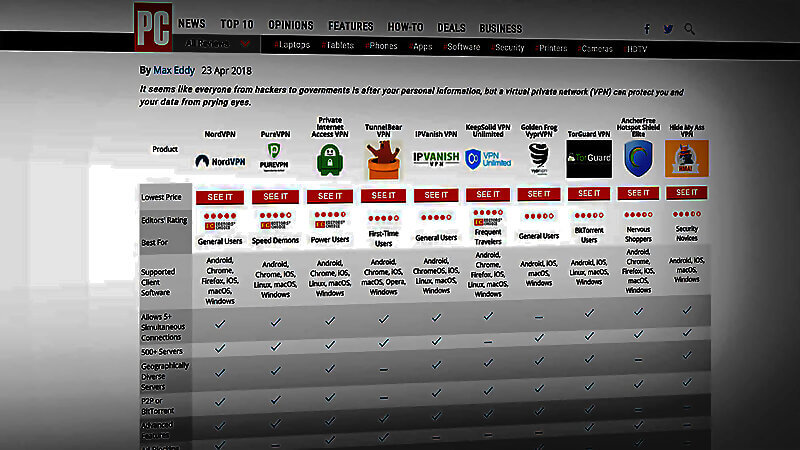Image resolution: width=800 pixels, height=450 pixels.
Task: Open the All Reviews dropdown
Action: [x=217, y=44]
